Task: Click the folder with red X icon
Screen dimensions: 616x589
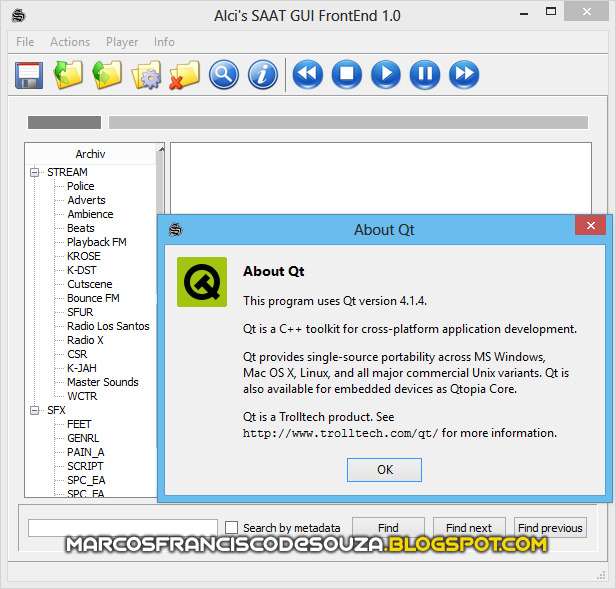Action: coord(185,75)
